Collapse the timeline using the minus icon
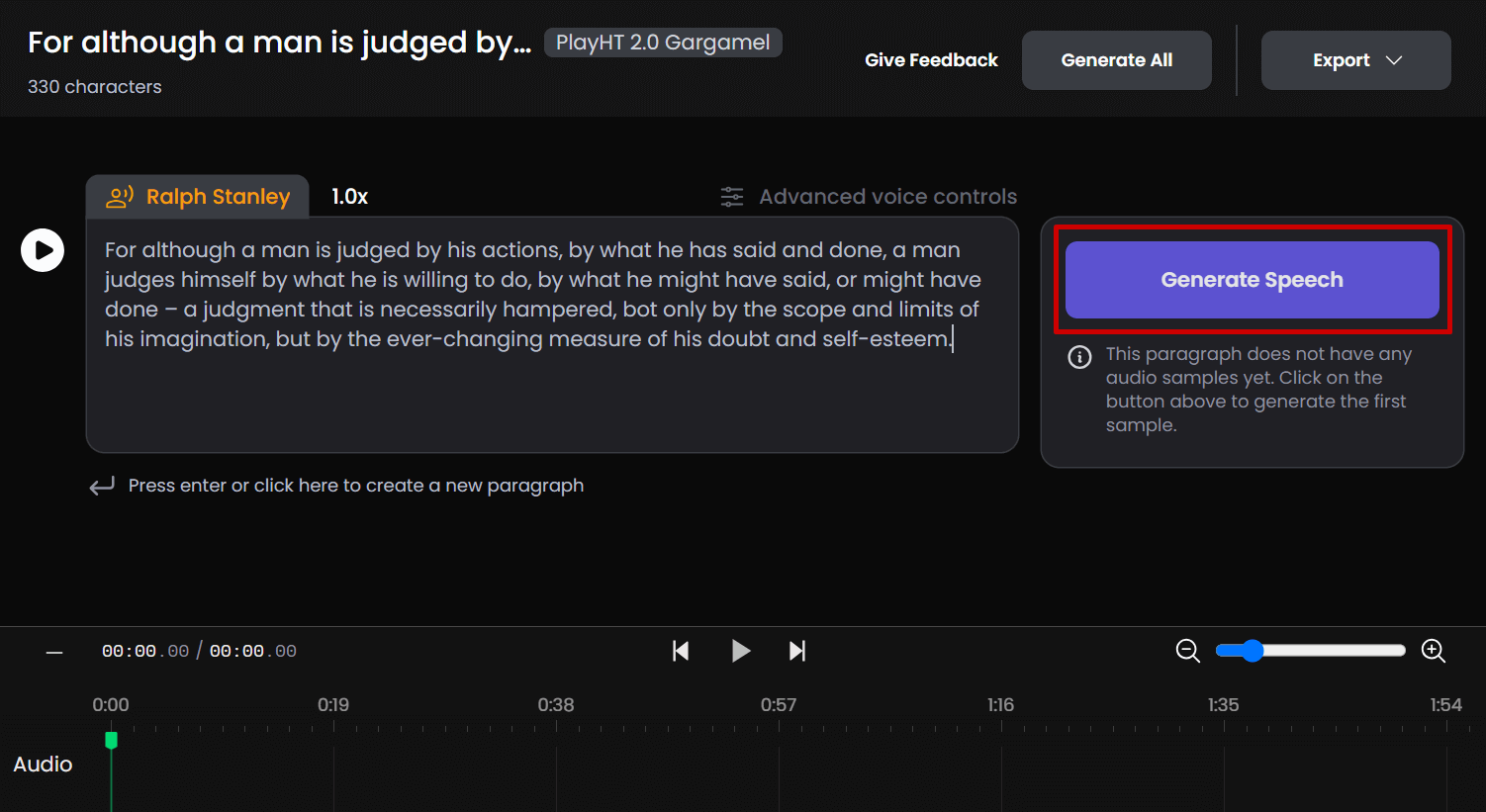 (54, 652)
